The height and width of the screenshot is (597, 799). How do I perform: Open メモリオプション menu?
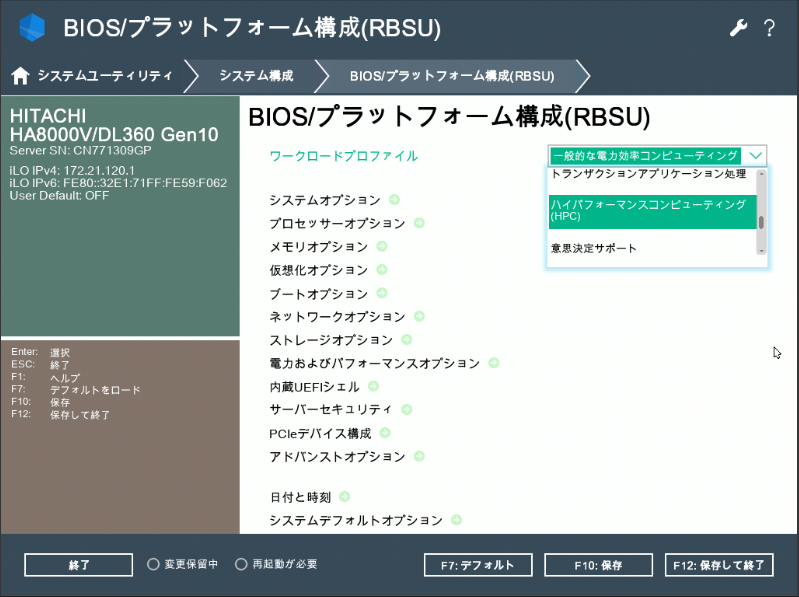[318, 247]
